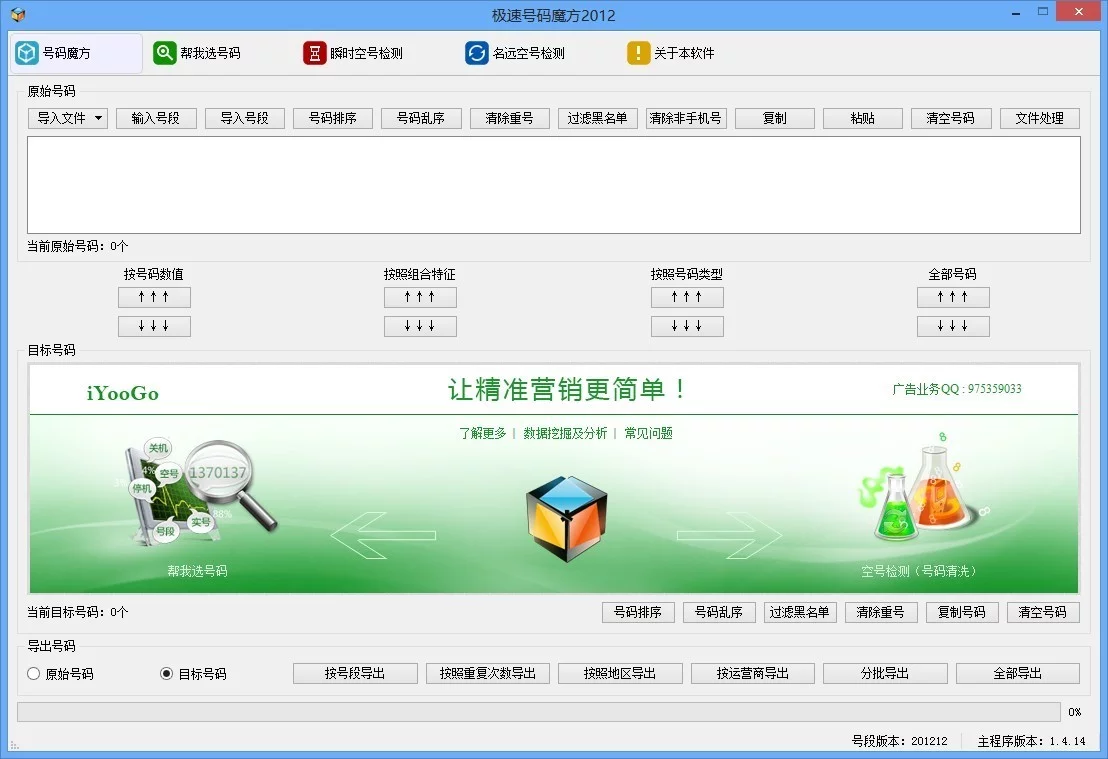The image size is (1108, 759).
Task: Click 按号段导出 button
Action: click(355, 673)
